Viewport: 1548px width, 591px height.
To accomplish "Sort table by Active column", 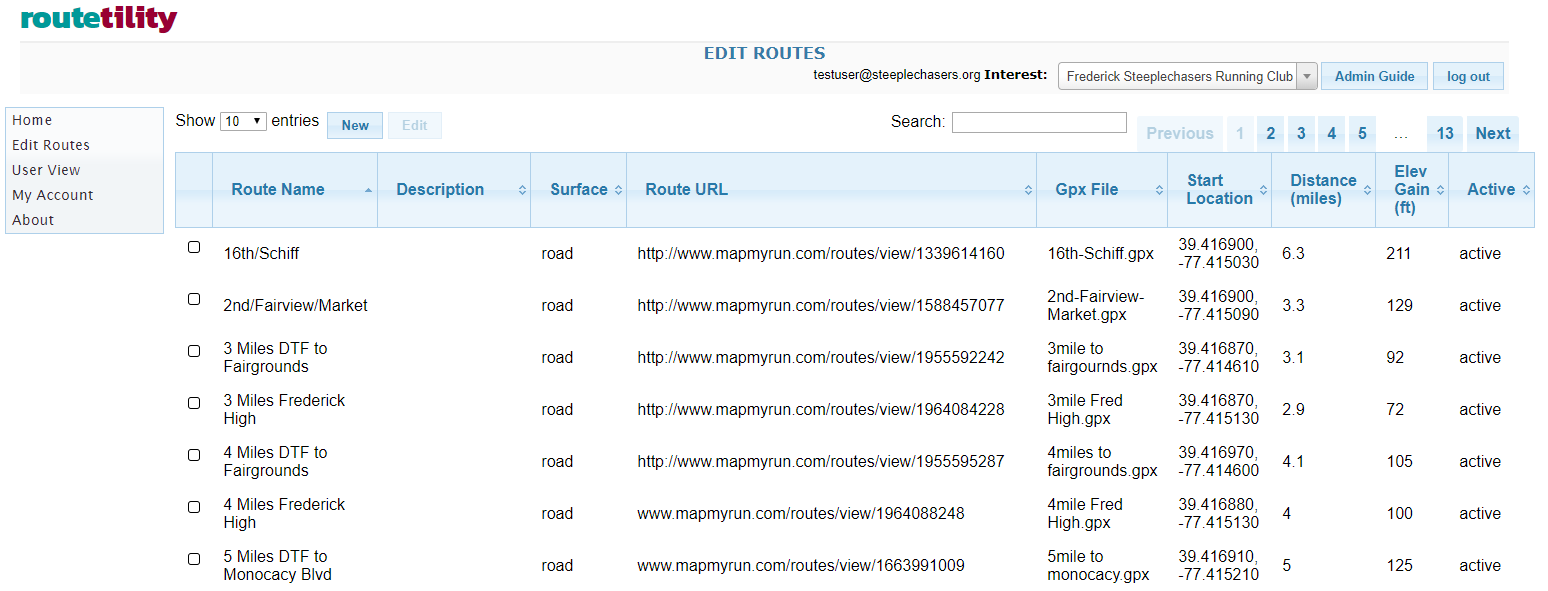I will point(1491,190).
